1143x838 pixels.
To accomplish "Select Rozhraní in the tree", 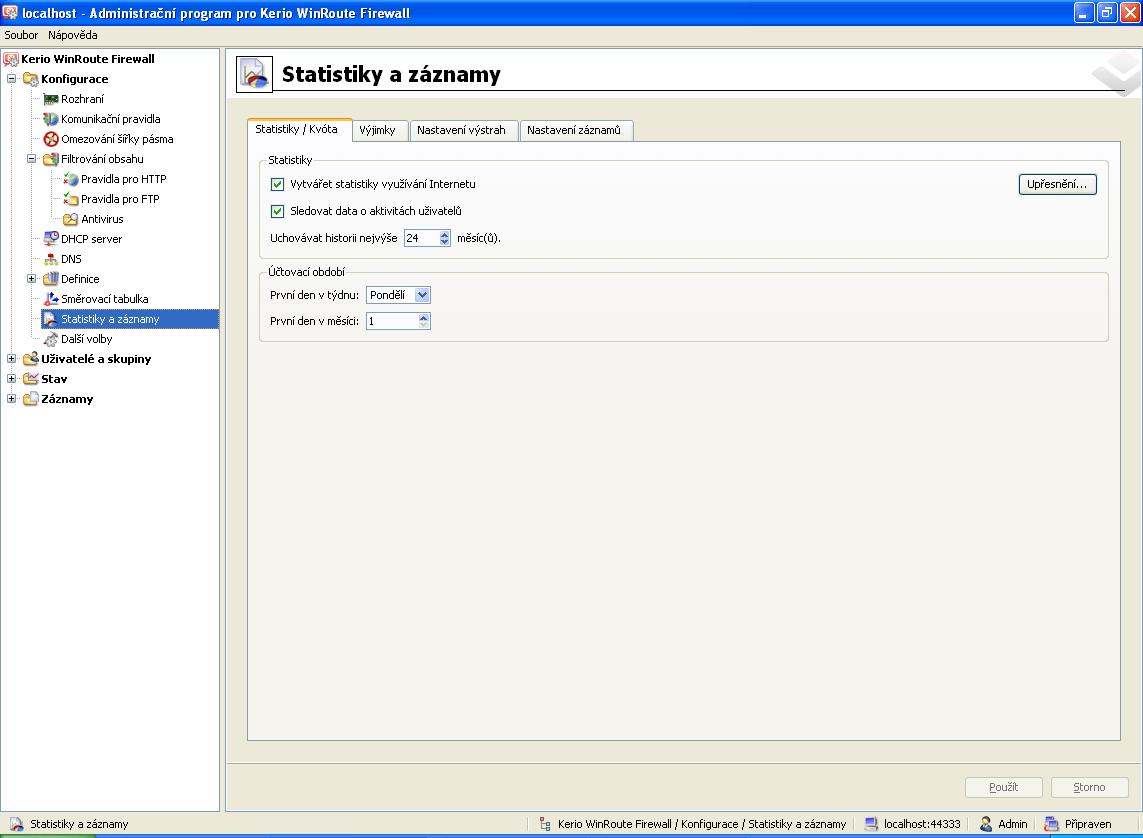I will point(82,99).
